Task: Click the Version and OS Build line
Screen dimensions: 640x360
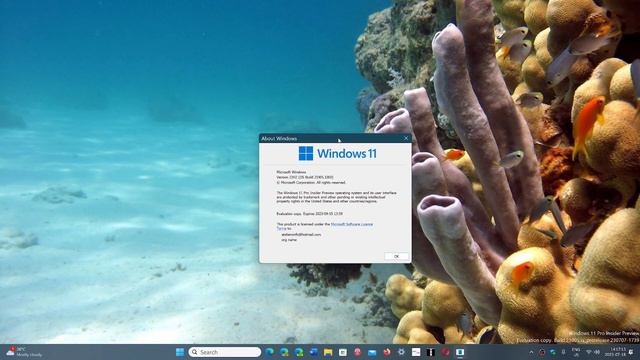Action: 305,177
